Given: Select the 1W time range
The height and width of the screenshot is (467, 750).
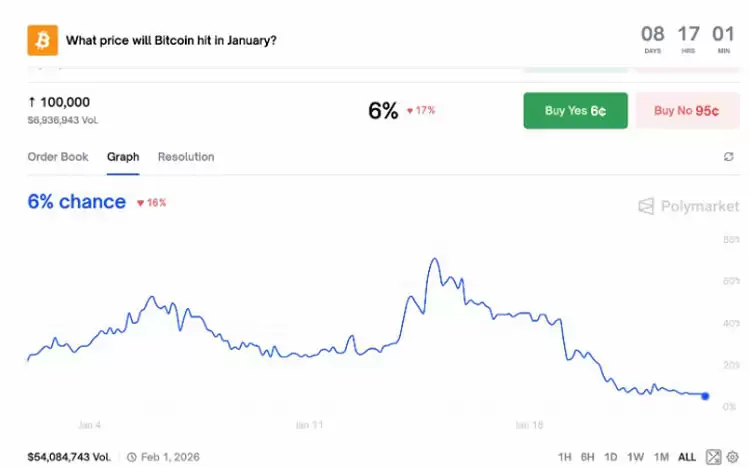Looking at the screenshot, I should (x=636, y=457).
